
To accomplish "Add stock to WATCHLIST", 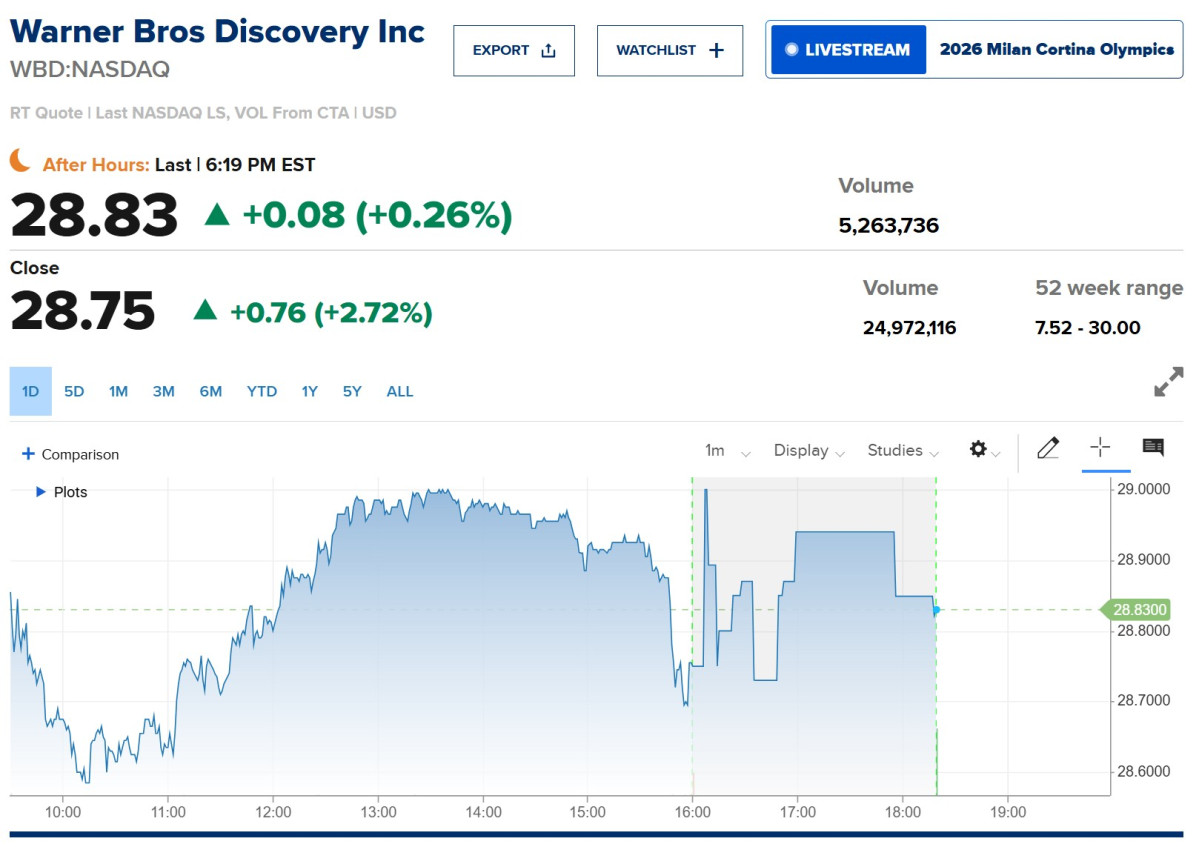I will point(670,50).
